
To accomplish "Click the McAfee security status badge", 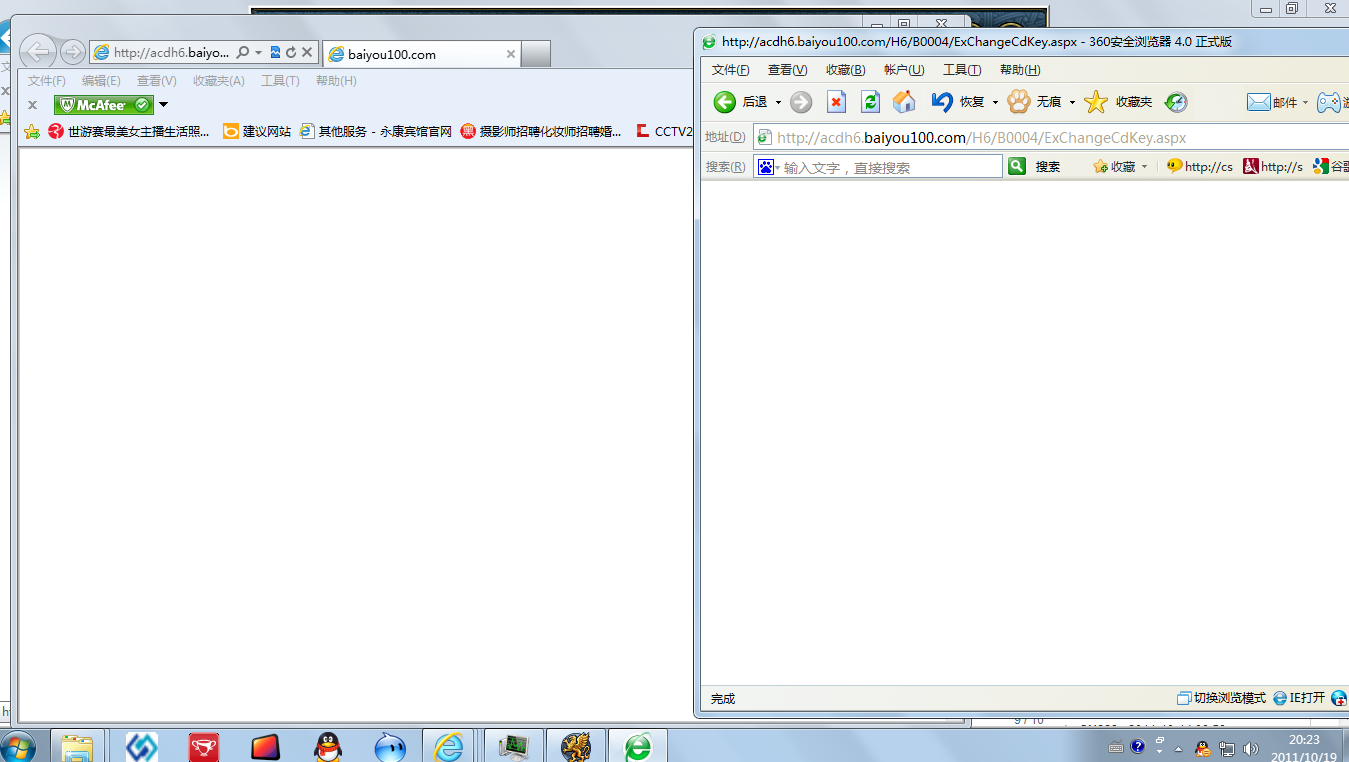I will point(104,105).
